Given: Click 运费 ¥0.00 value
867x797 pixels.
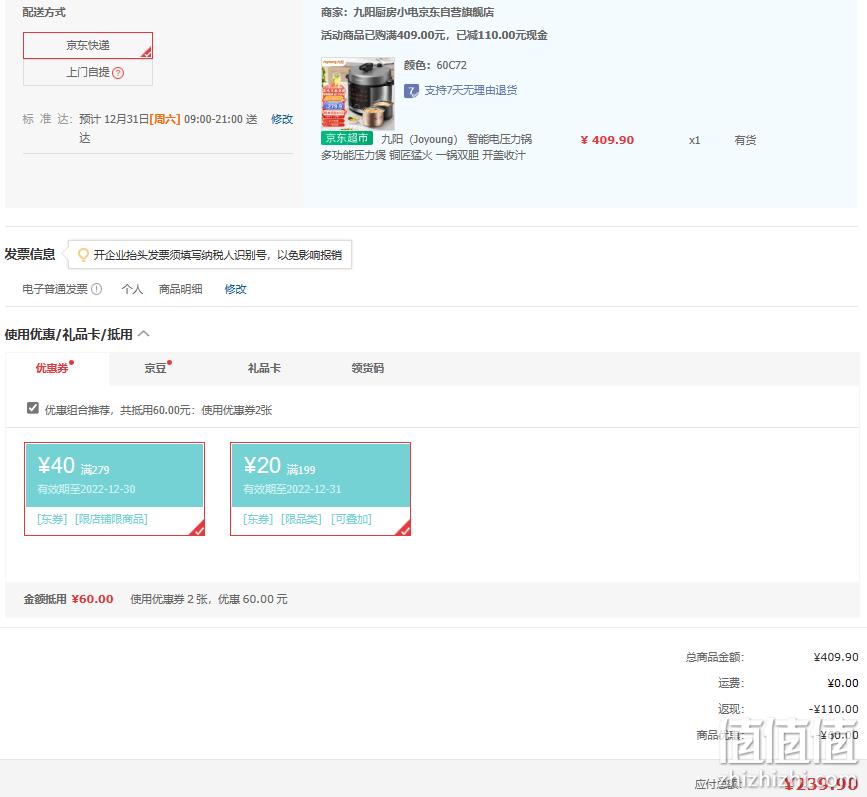Looking at the screenshot, I should [x=843, y=683].
